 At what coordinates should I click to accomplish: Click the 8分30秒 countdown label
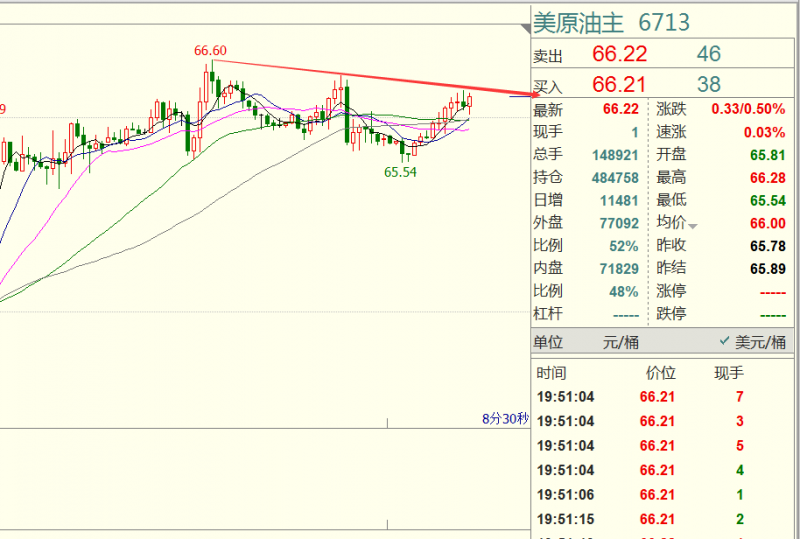point(503,419)
